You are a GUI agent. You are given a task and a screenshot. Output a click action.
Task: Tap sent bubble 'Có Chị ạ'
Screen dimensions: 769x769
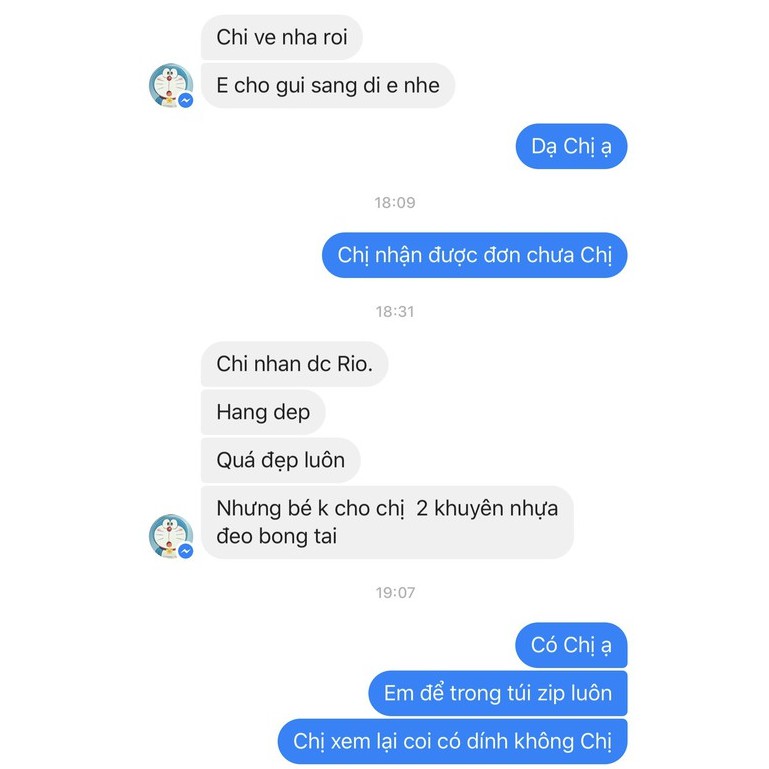571,645
